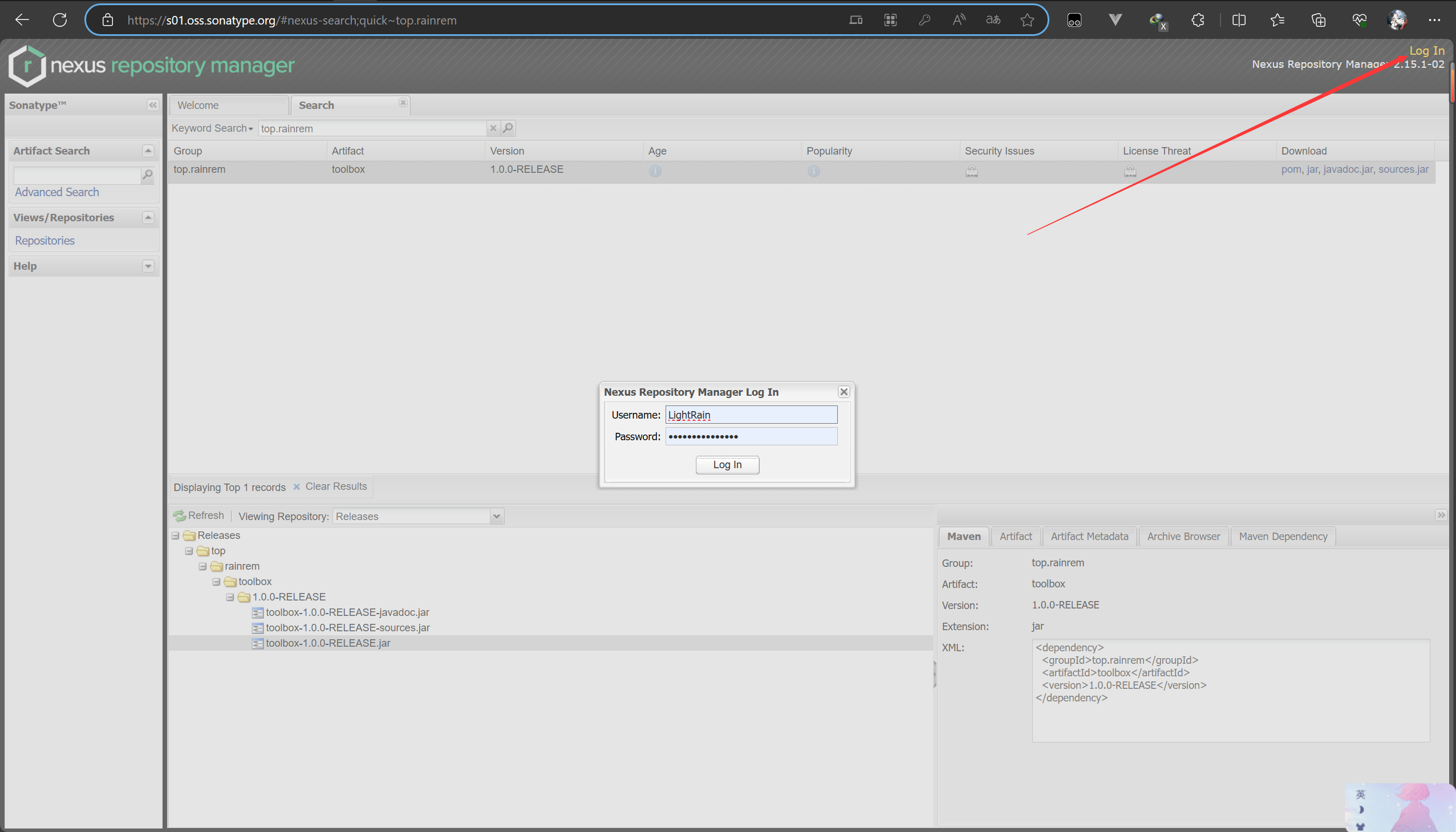Screen dimensions: 1456x832
Task: Clear the keyword search field with X icon
Action: (493, 128)
